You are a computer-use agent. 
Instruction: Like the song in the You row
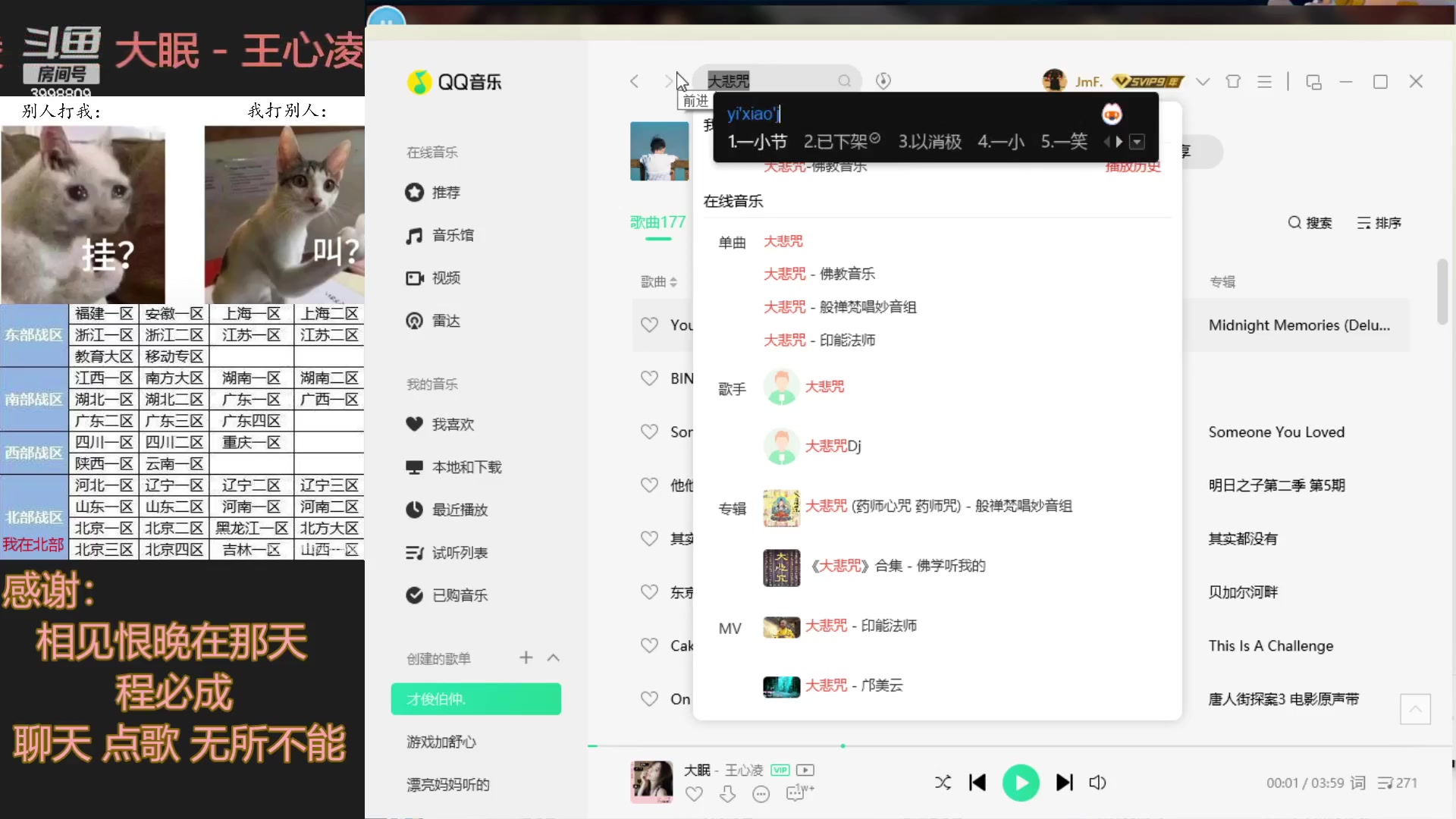(x=649, y=325)
